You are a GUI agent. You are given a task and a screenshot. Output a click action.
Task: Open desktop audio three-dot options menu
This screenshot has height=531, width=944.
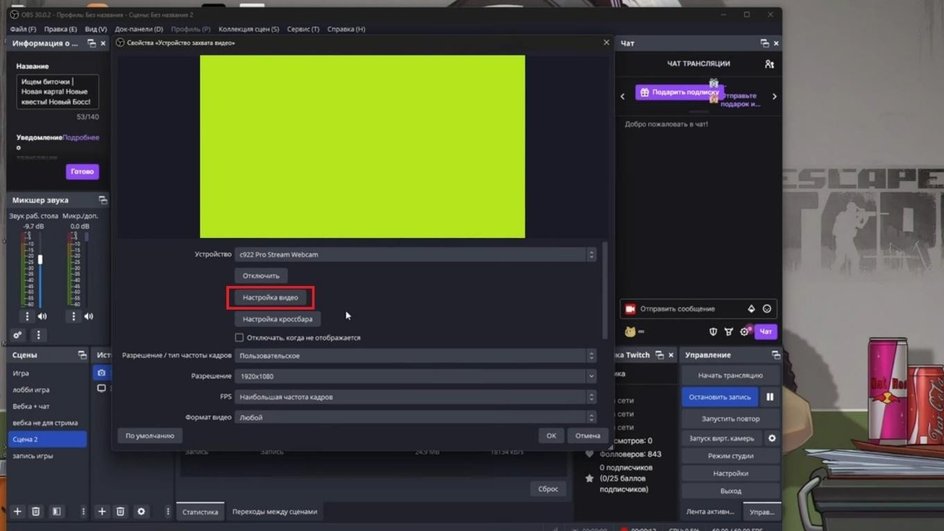[x=26, y=316]
